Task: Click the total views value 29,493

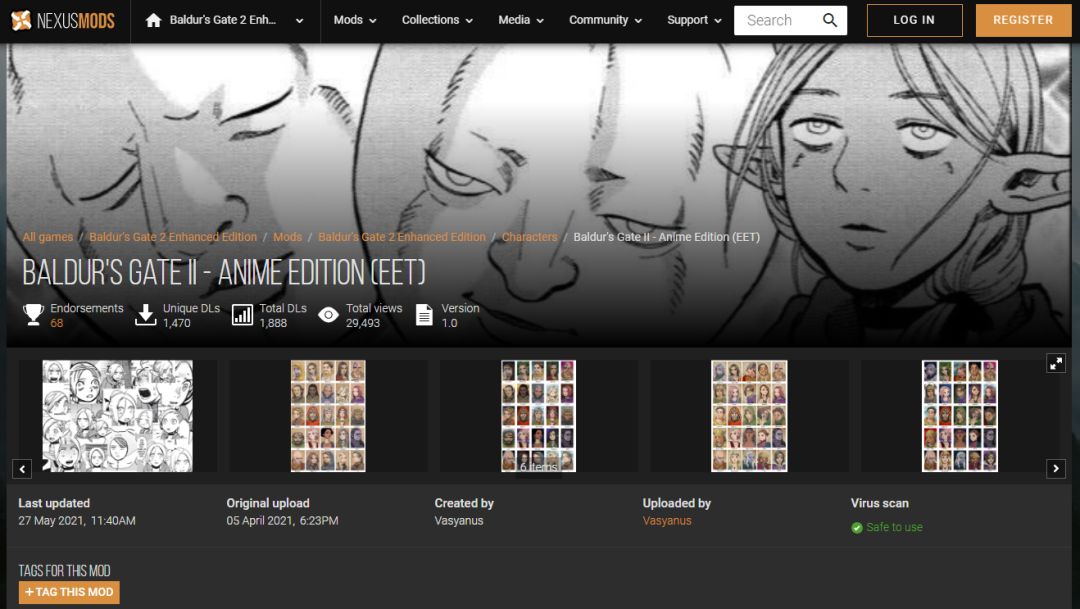Action: [363, 323]
